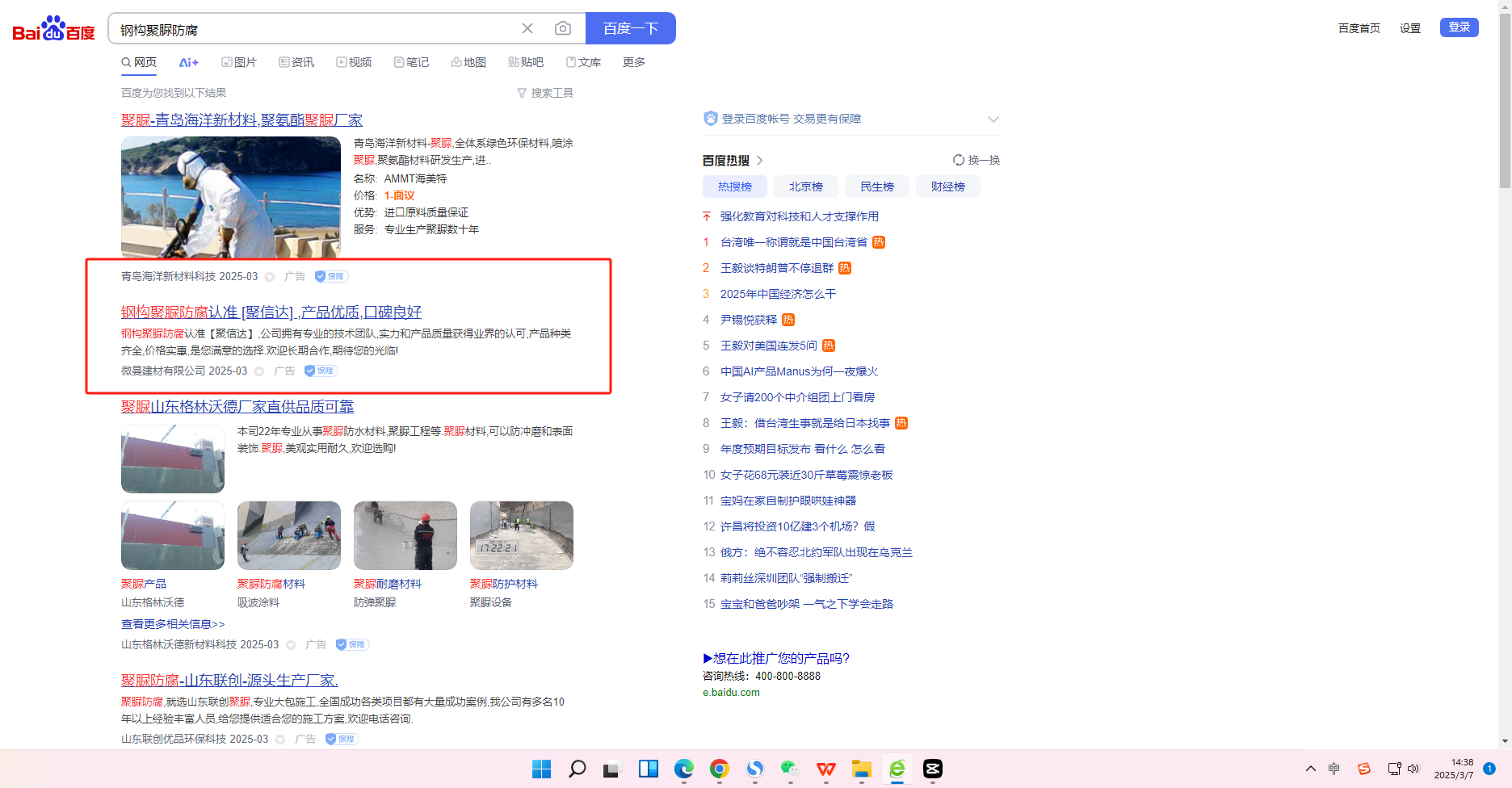Screen dimensions: 1512x788
Task: Launch Google Chrome from the taskbar
Action: pyautogui.click(x=719, y=769)
